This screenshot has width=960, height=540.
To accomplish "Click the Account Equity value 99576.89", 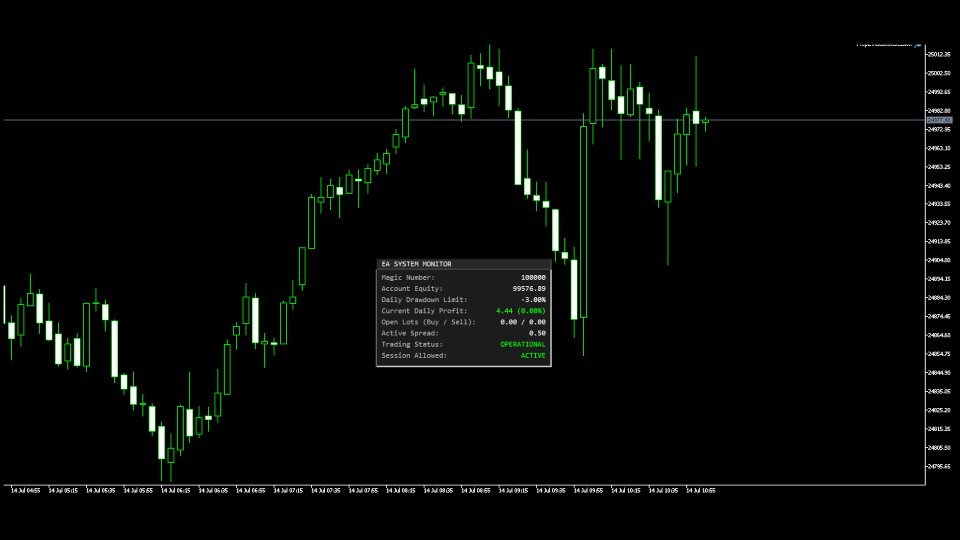I will pyautogui.click(x=529, y=288).
